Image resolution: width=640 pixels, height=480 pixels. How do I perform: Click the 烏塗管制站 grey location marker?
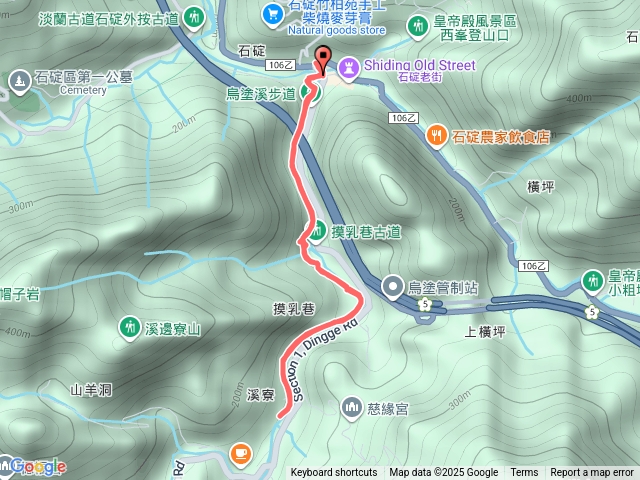[393, 287]
